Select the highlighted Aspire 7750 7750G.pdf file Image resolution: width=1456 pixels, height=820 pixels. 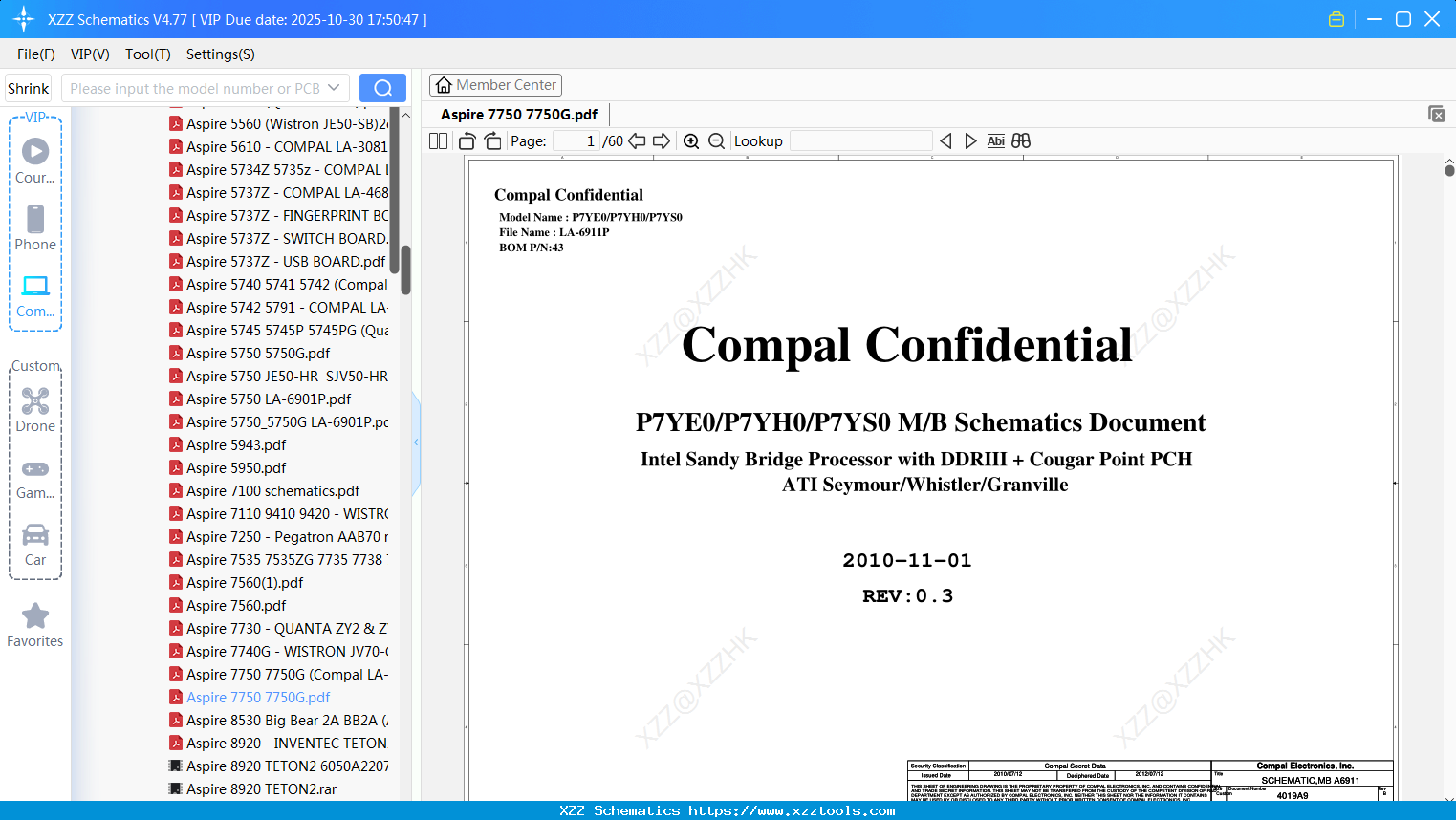(x=250, y=698)
